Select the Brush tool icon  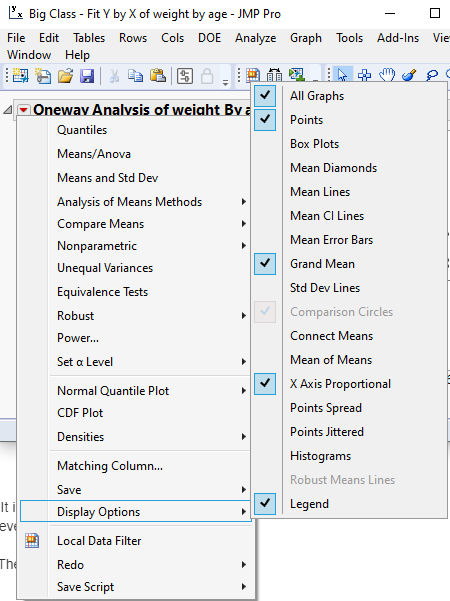coord(409,74)
